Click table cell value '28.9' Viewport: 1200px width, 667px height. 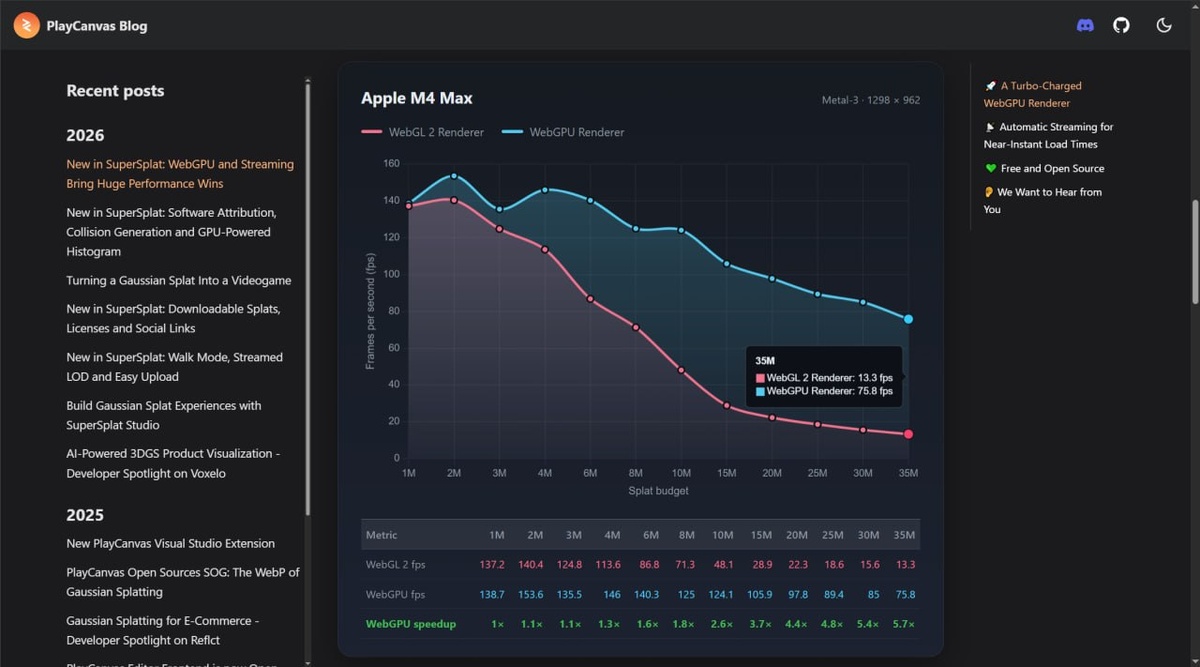[x=761, y=564]
